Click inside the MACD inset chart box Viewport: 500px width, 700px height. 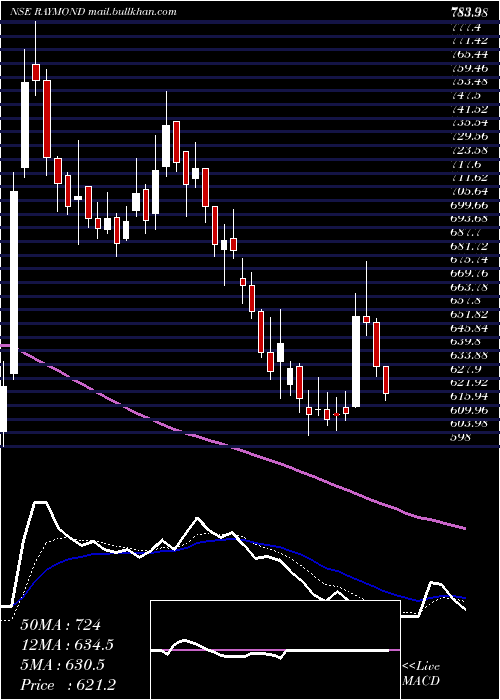coord(275,650)
